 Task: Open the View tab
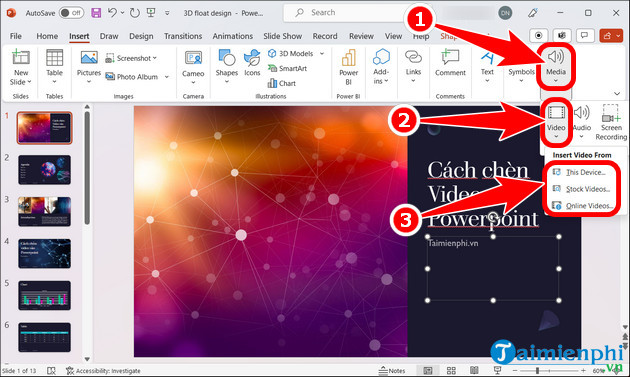pos(393,36)
